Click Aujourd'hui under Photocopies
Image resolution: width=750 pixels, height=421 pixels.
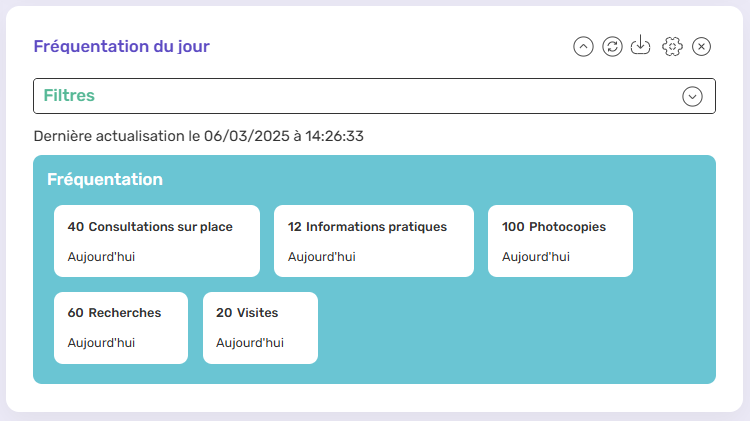[535, 257]
